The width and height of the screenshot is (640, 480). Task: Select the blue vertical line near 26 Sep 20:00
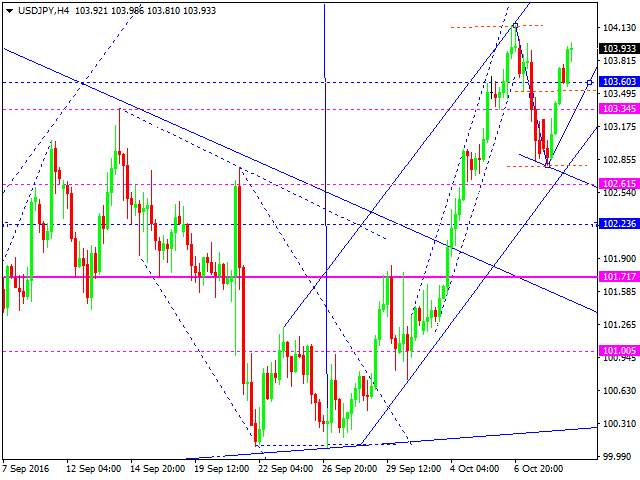(326, 204)
